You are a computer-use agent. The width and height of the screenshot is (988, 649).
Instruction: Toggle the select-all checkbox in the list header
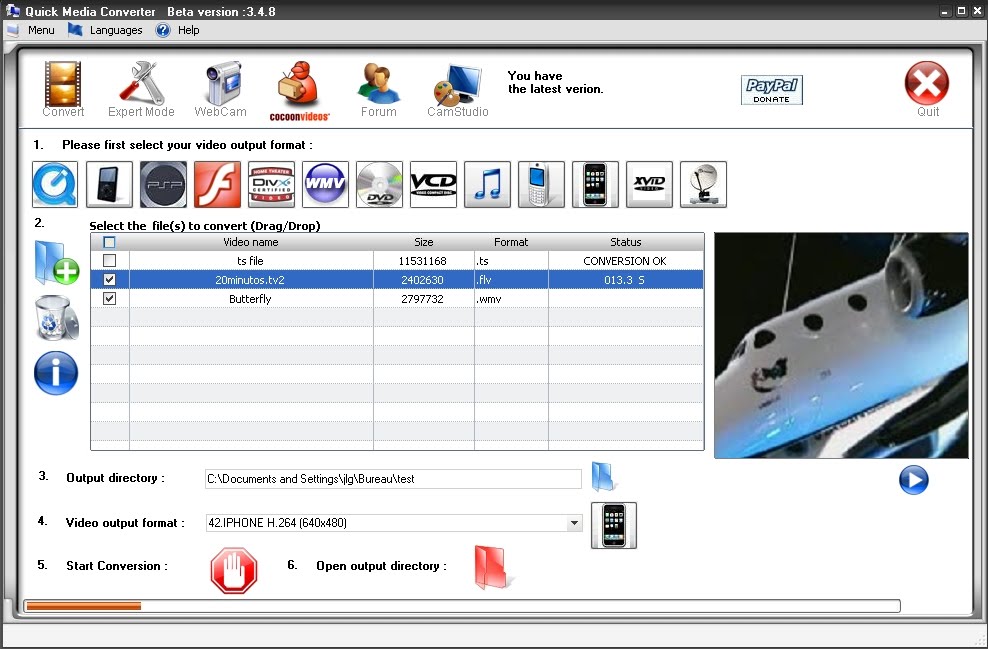click(109, 242)
